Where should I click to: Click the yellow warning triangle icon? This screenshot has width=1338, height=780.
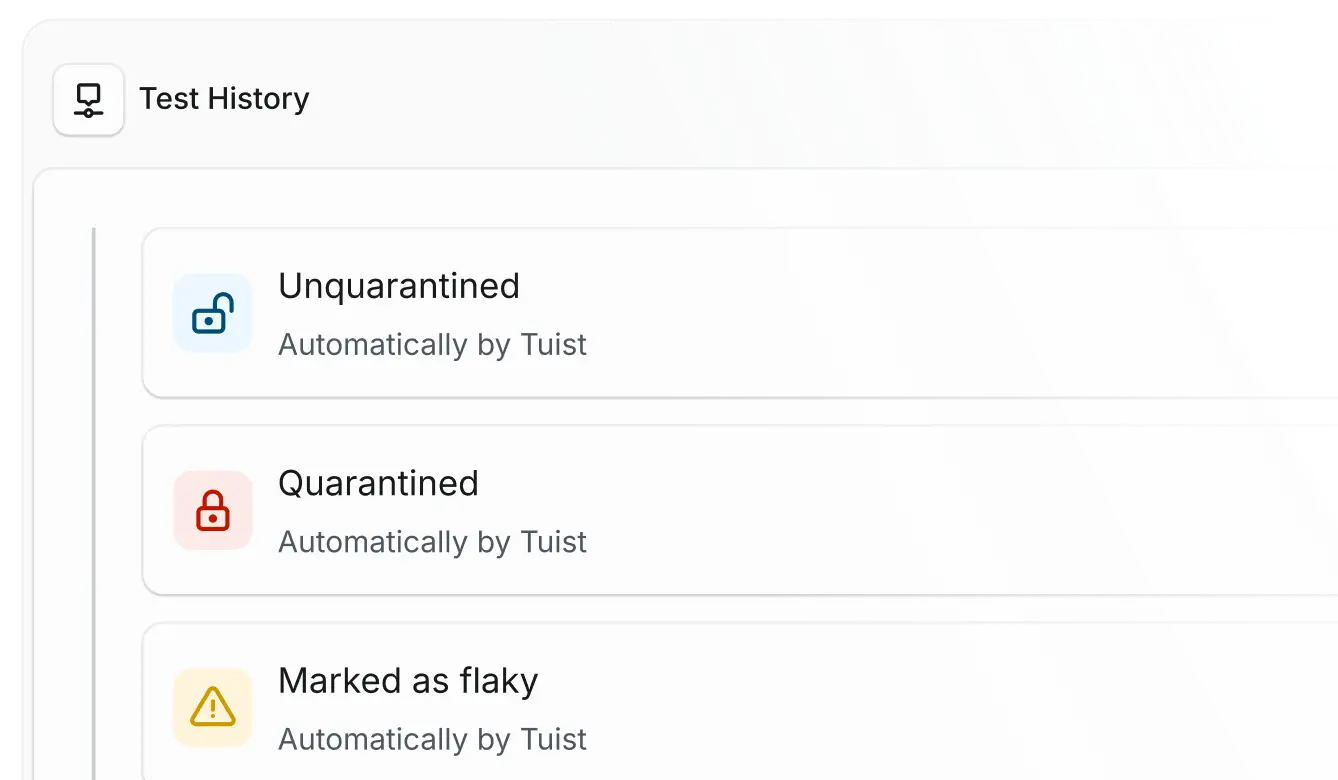coord(213,707)
